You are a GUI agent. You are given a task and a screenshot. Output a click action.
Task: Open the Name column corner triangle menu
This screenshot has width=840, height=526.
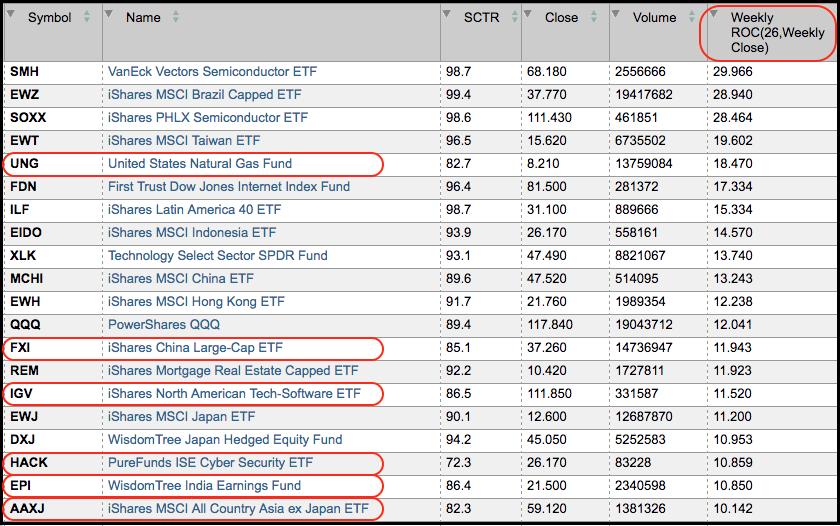pos(110,13)
